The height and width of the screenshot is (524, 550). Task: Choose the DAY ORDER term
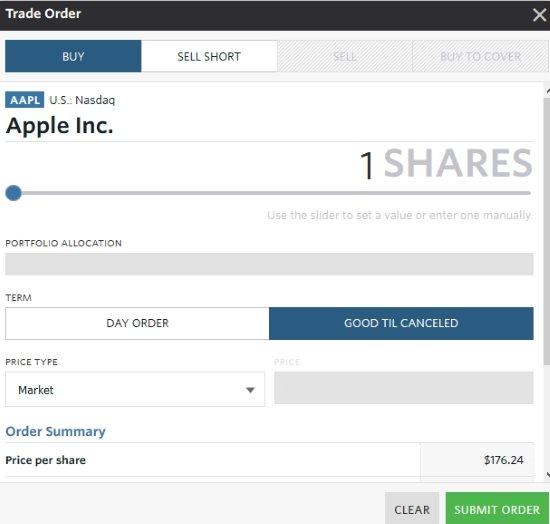[137, 323]
